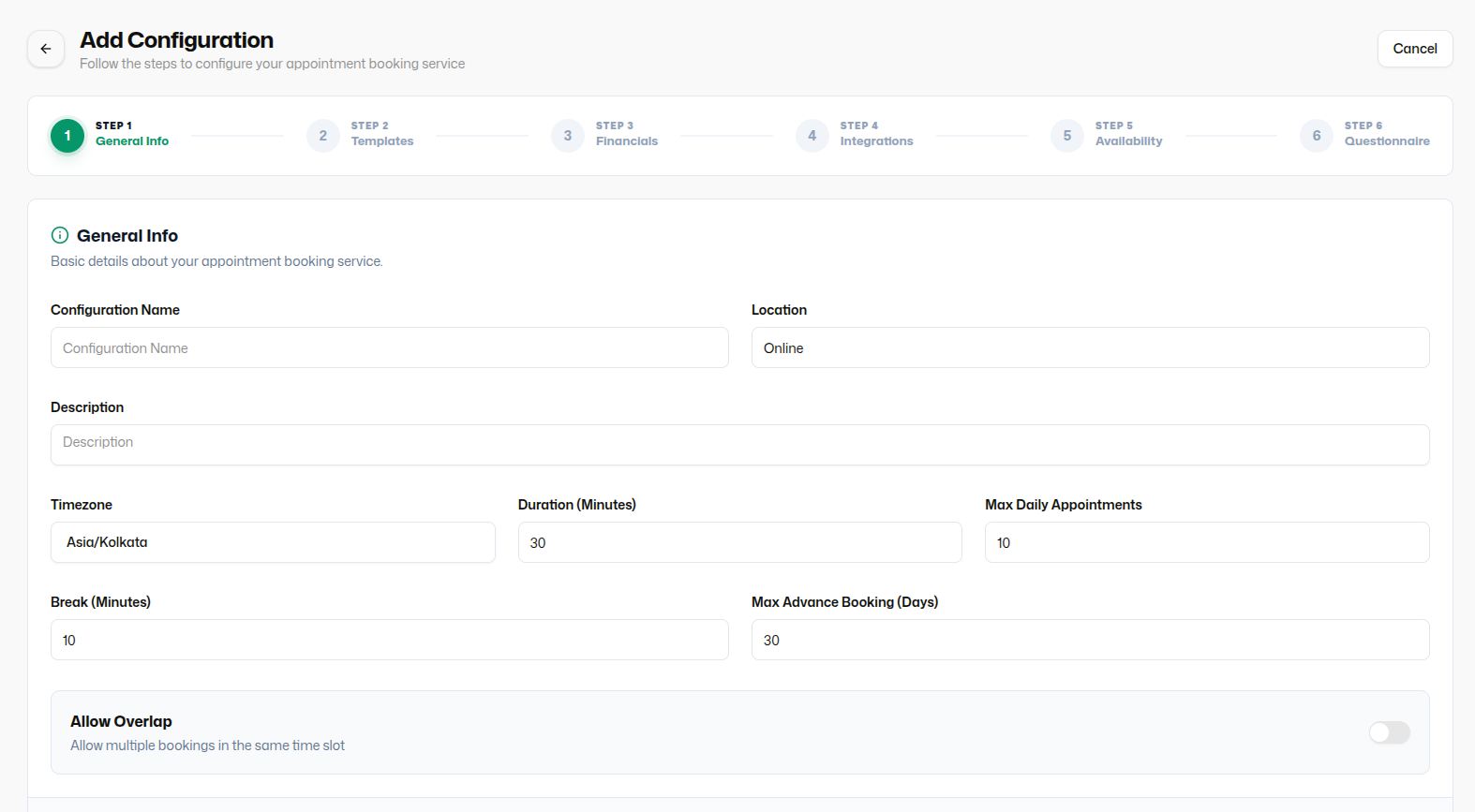Toggle the Allow Overlap switch

[x=1390, y=732]
